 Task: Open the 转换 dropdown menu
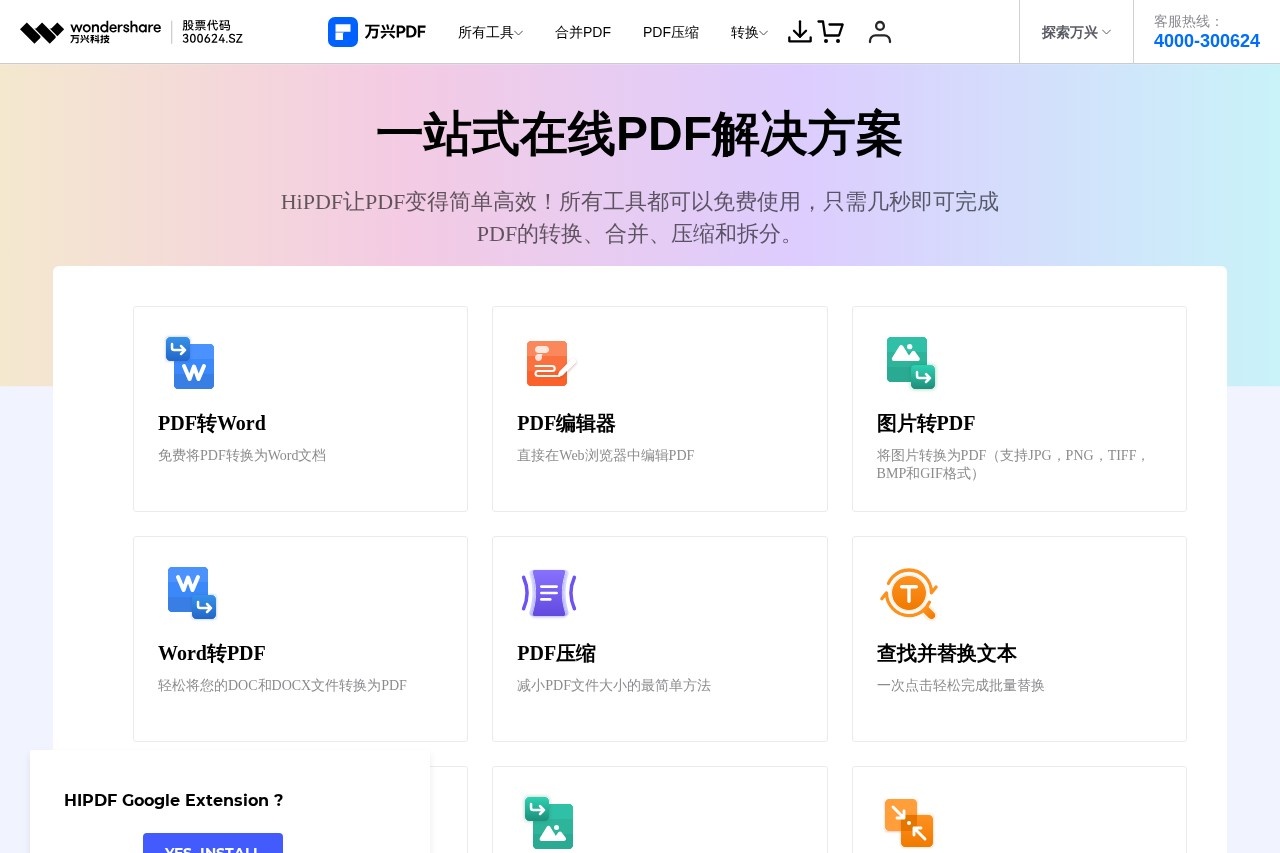(748, 31)
